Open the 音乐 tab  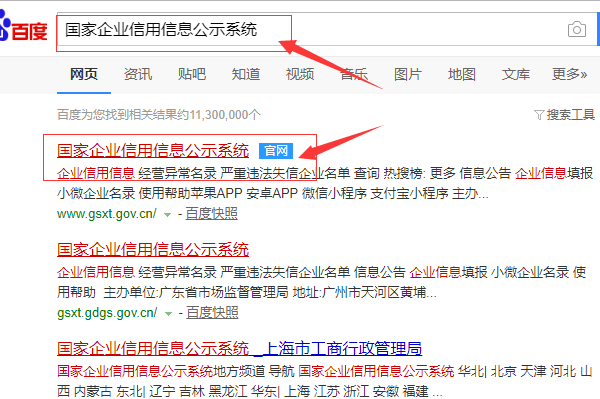[x=354, y=74]
